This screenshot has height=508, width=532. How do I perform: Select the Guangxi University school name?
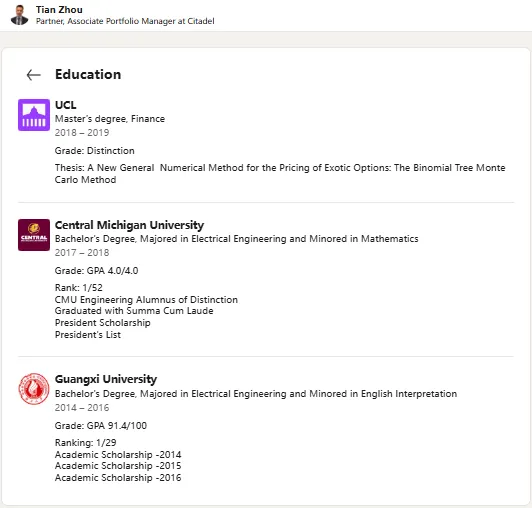click(x=106, y=379)
